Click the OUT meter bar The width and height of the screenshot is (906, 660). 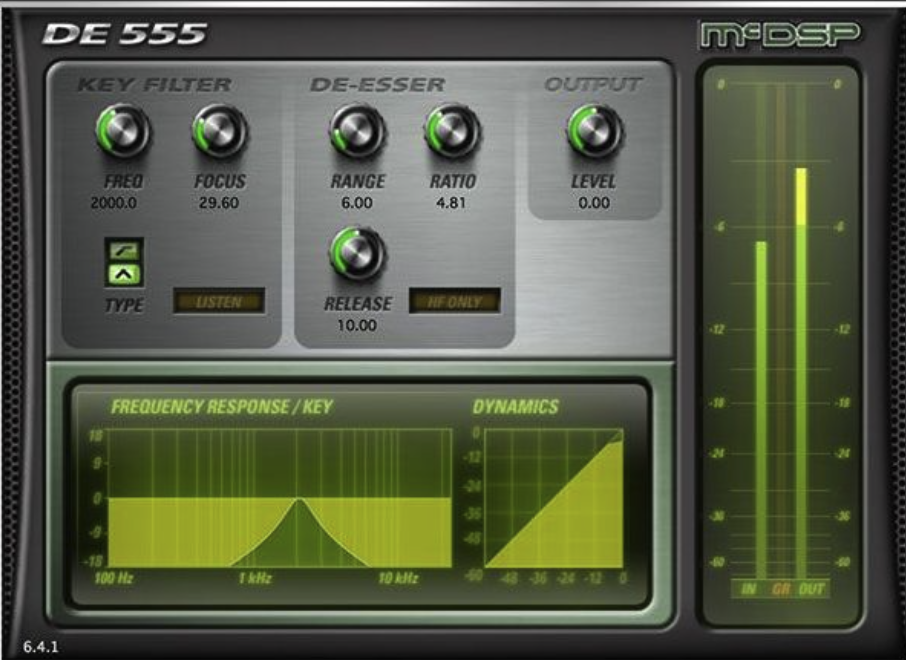[801, 373]
